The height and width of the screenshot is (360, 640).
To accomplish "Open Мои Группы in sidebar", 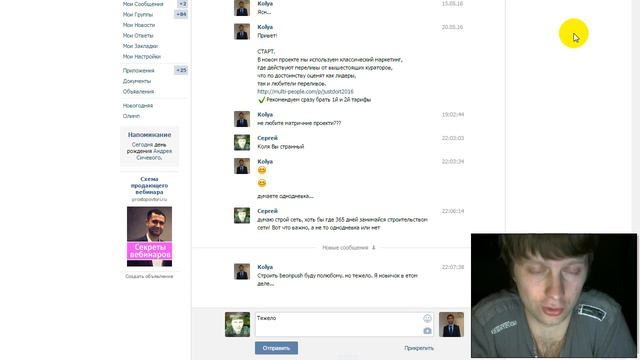I will point(138,15).
